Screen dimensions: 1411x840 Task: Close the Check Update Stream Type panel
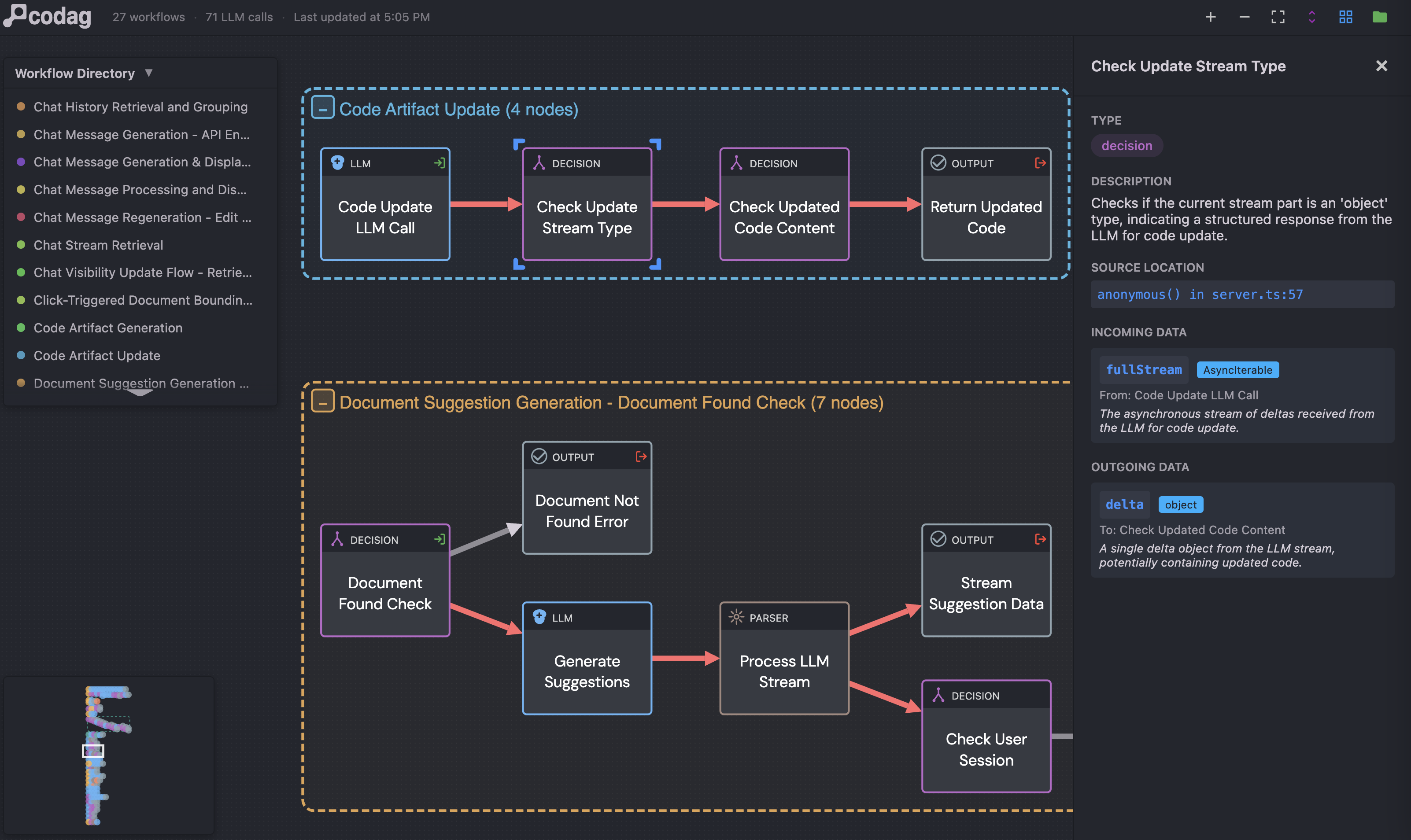coord(1381,66)
